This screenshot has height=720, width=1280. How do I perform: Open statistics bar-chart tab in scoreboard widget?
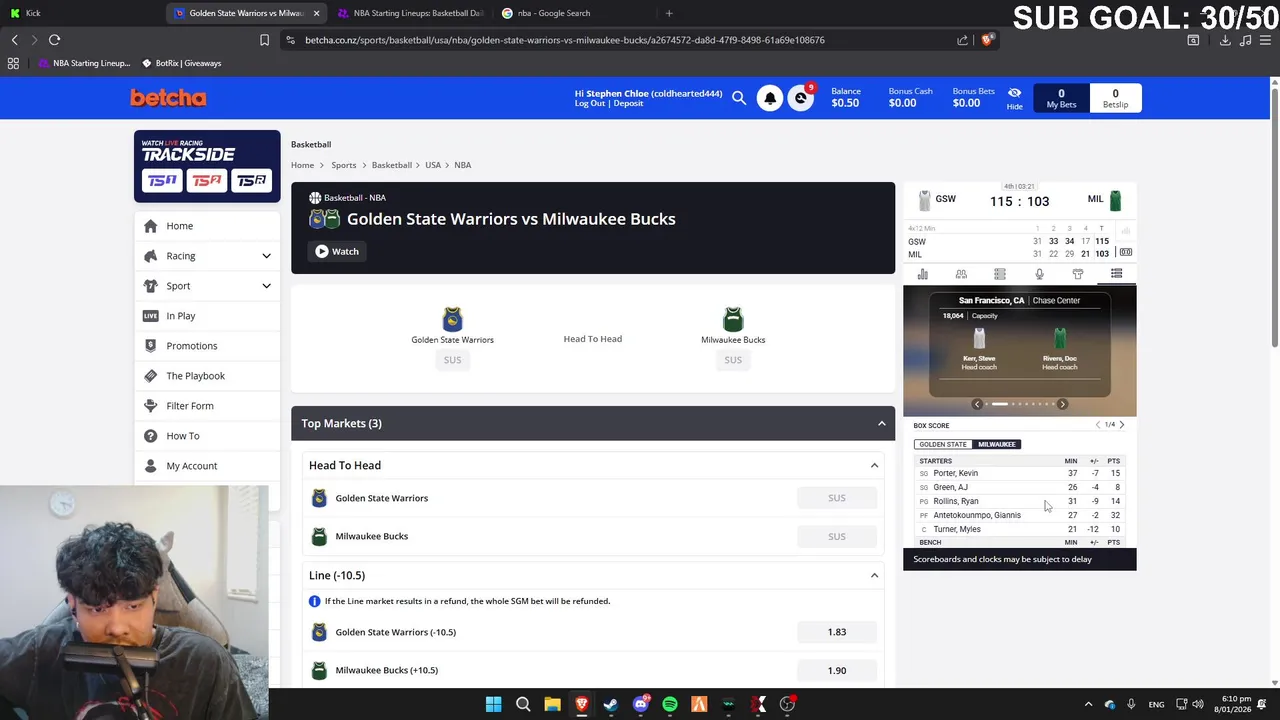(922, 274)
